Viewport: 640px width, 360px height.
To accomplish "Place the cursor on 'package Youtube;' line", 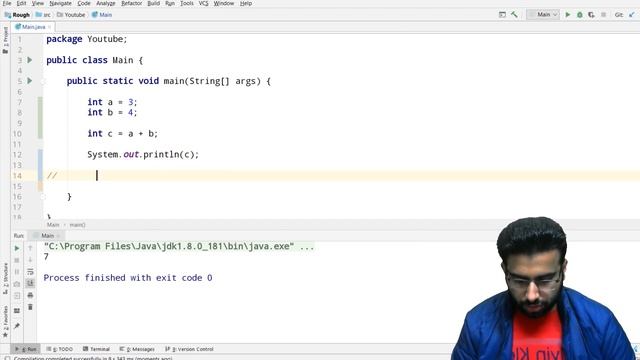I will pyautogui.click(x=87, y=39).
